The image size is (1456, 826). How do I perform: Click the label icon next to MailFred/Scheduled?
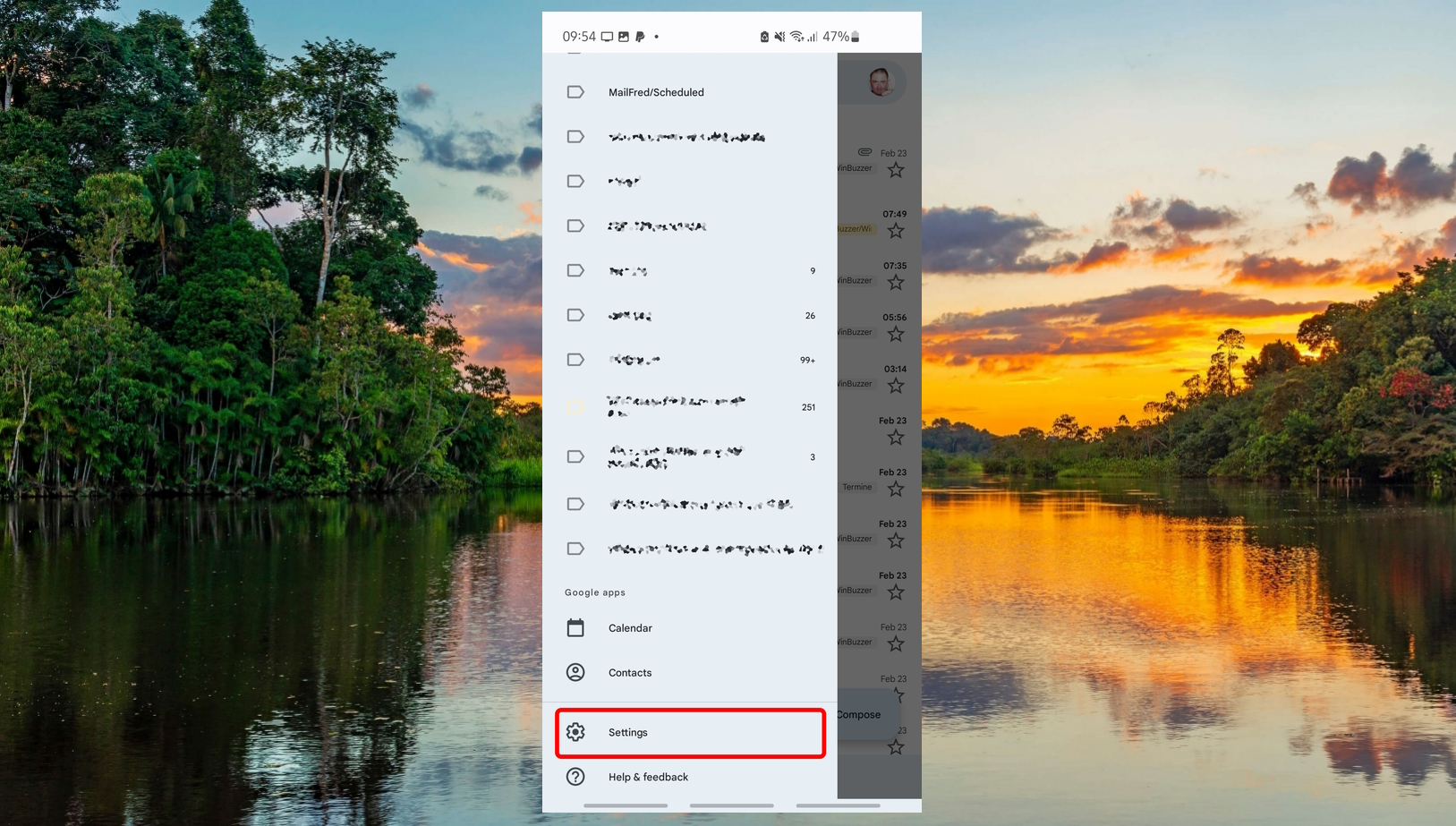(x=575, y=92)
